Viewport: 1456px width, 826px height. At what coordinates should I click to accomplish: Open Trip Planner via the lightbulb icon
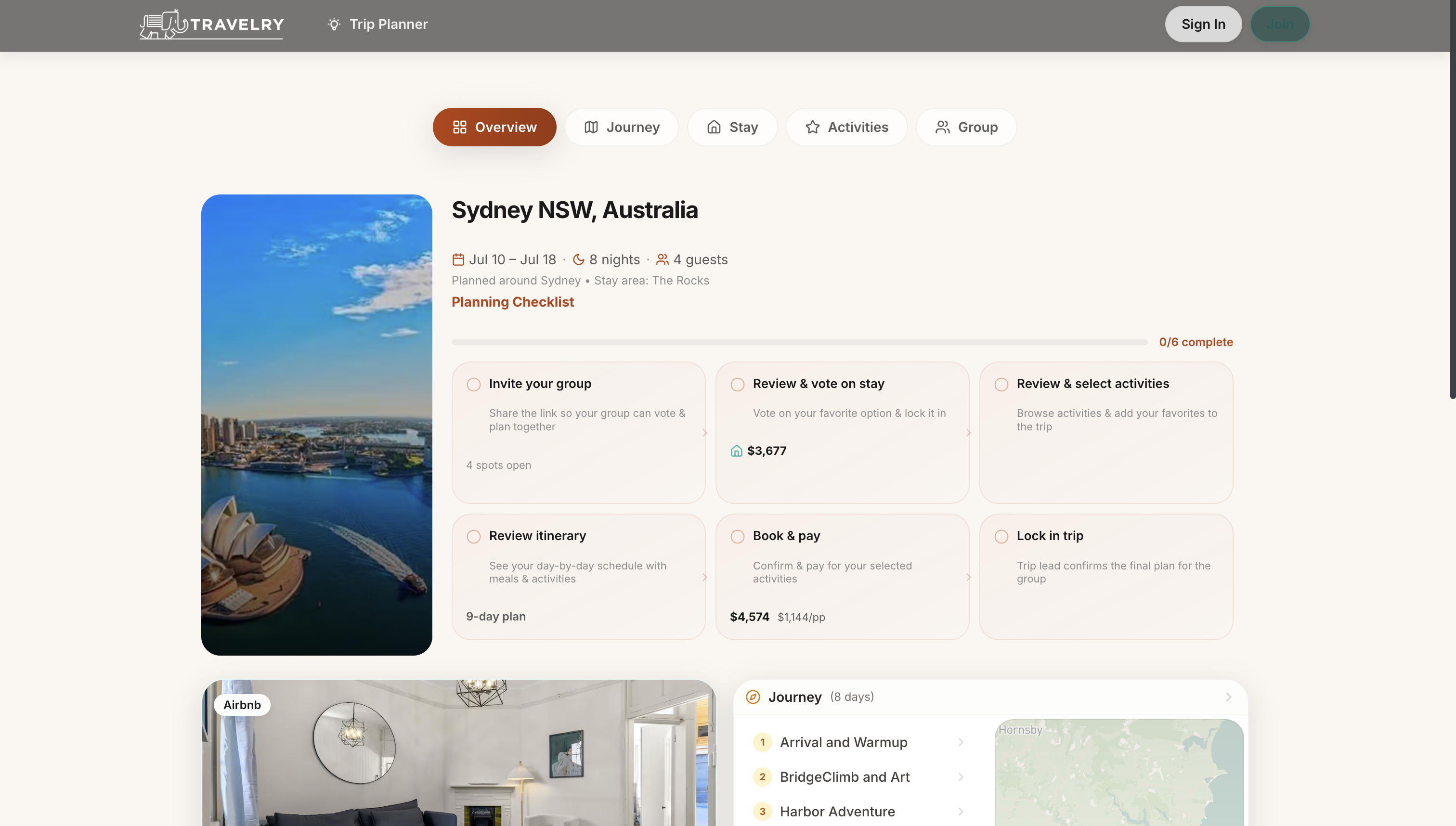tap(335, 25)
